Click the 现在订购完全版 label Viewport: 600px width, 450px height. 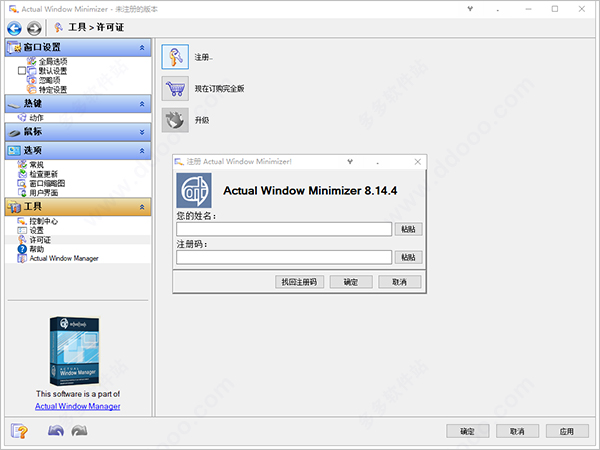pos(219,88)
